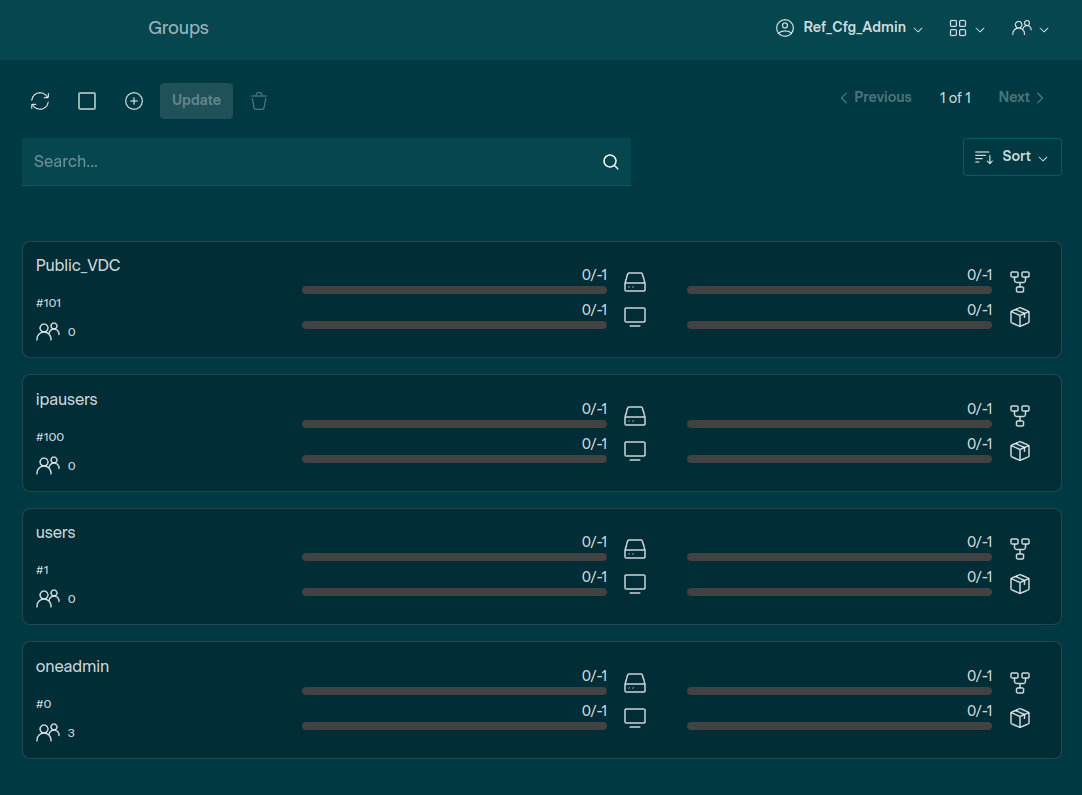Select the ipausers group card name
This screenshot has height=795, width=1082.
pos(66,400)
